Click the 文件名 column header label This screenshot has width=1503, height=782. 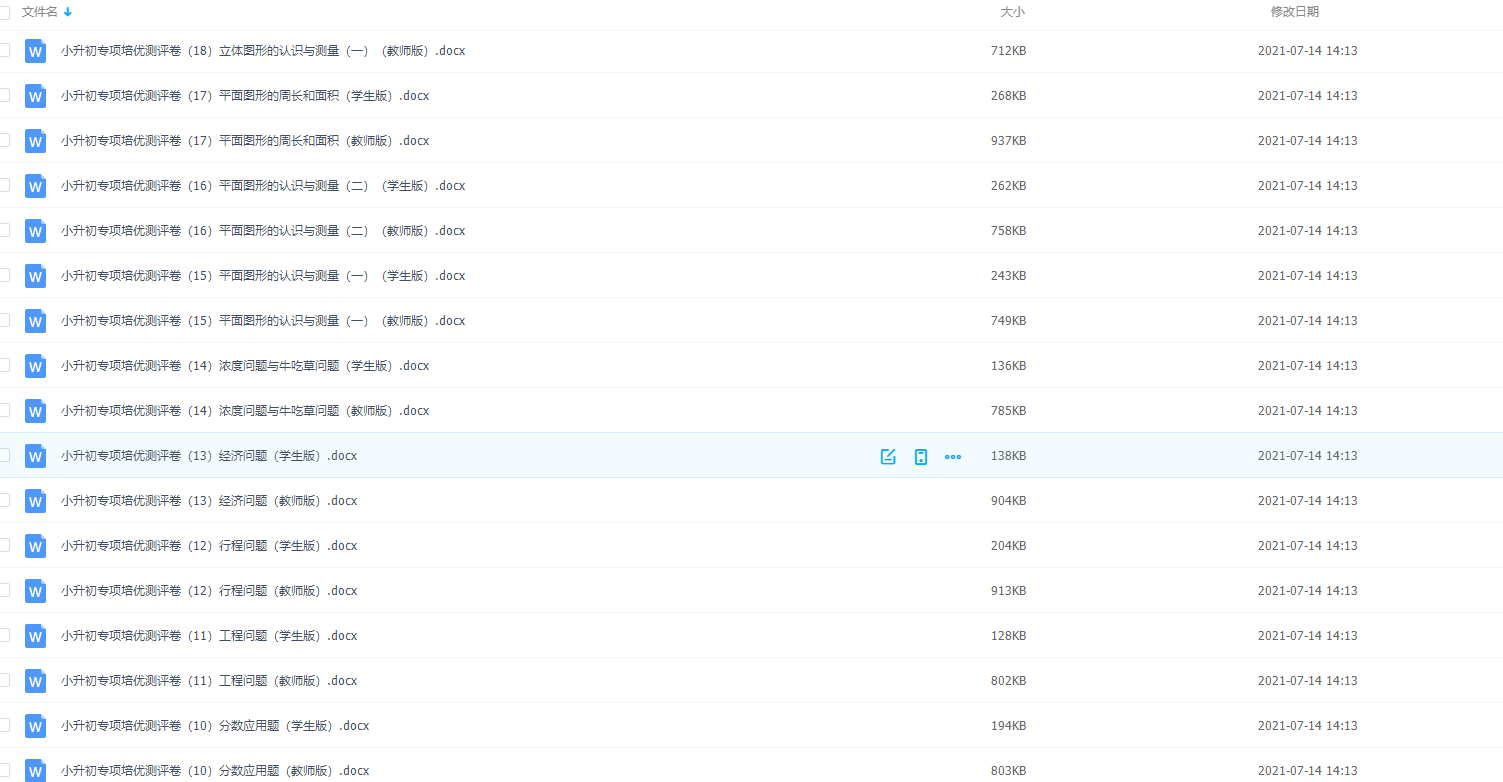tap(40, 12)
